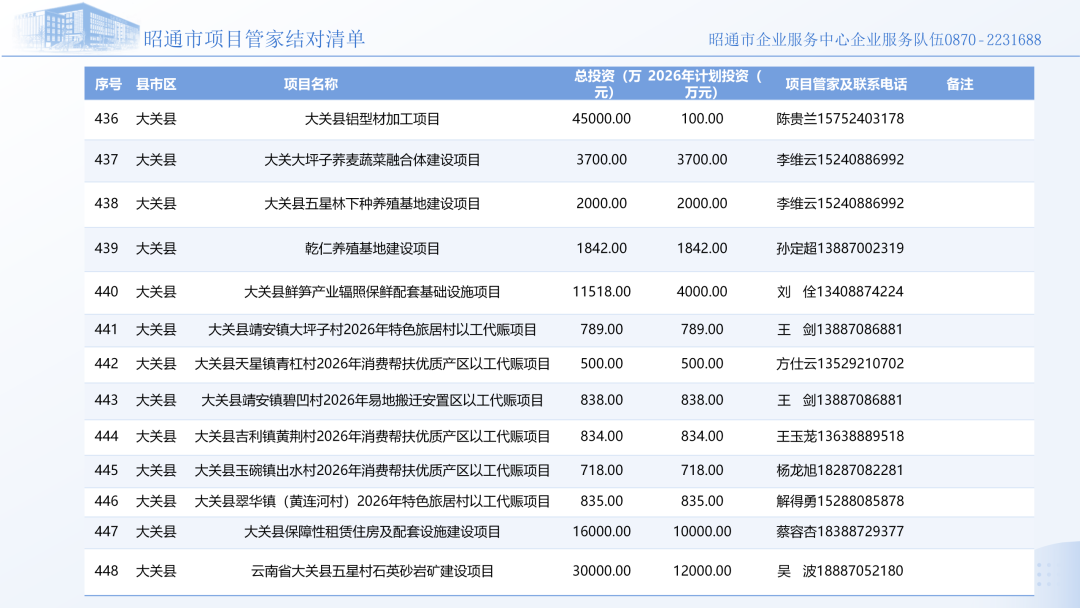Click planned investment value 10000.00

[702, 531]
